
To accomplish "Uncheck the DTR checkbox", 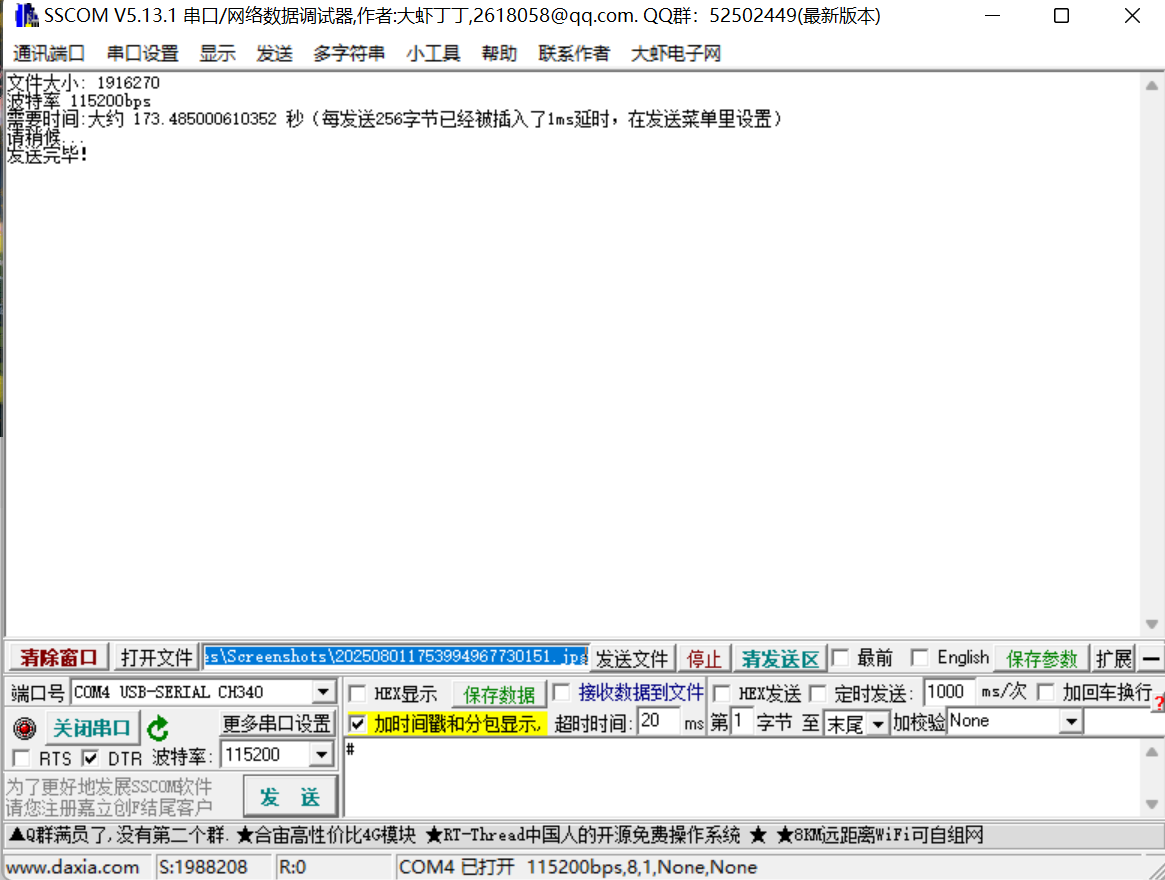I will 90,757.
